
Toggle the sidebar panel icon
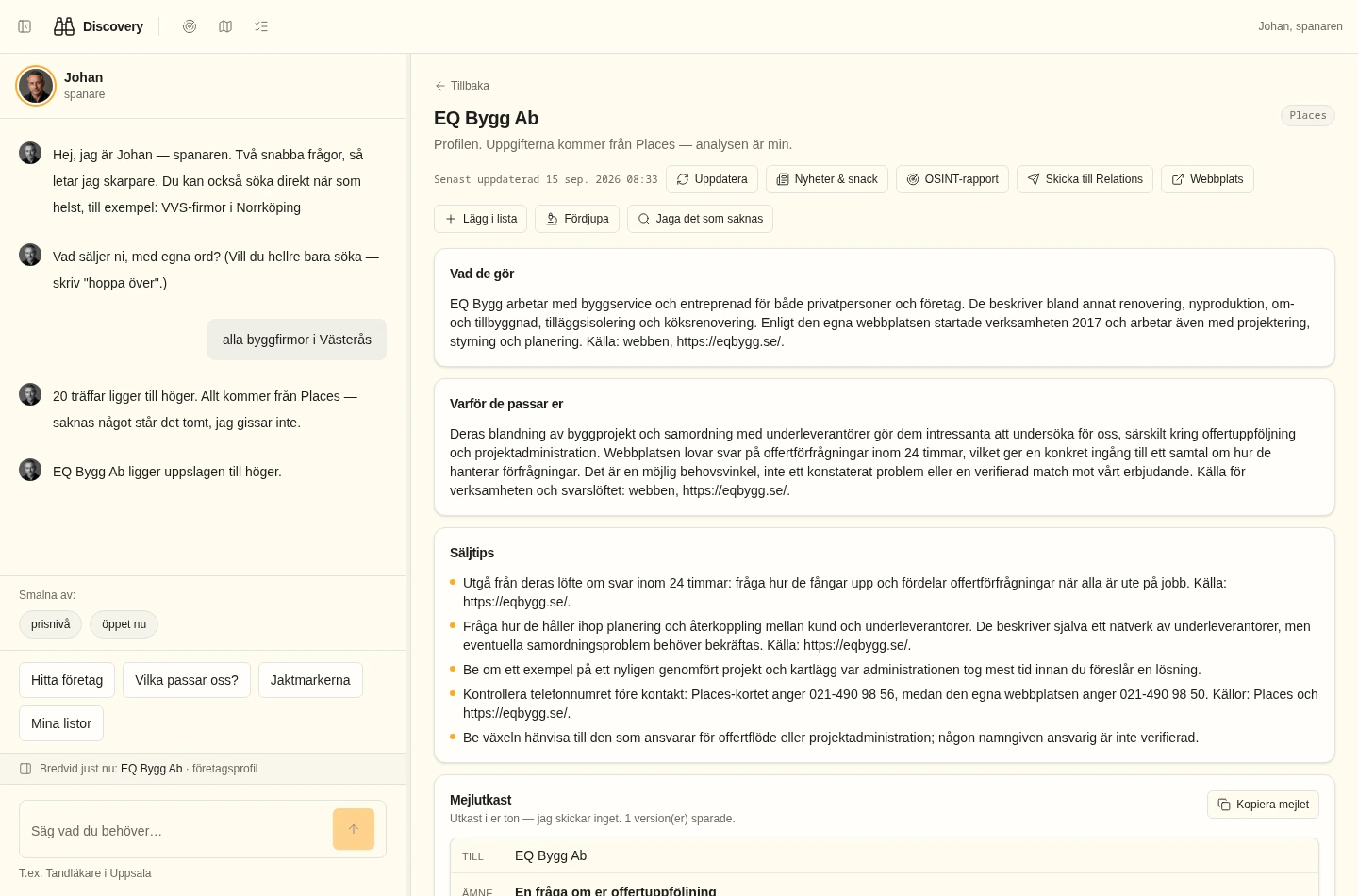[x=25, y=26]
